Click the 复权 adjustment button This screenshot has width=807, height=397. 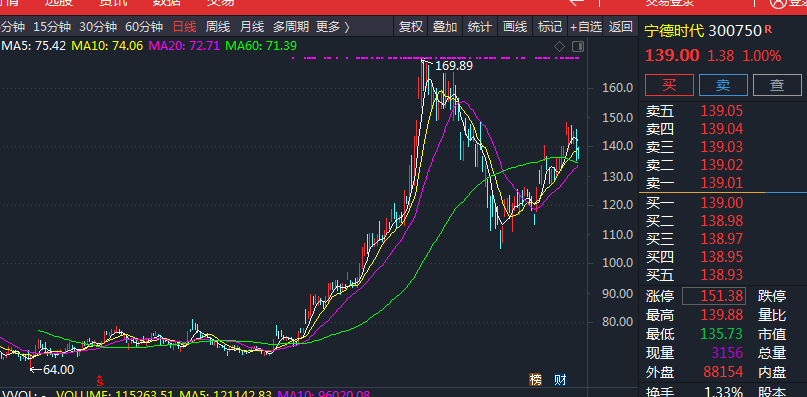point(411,27)
